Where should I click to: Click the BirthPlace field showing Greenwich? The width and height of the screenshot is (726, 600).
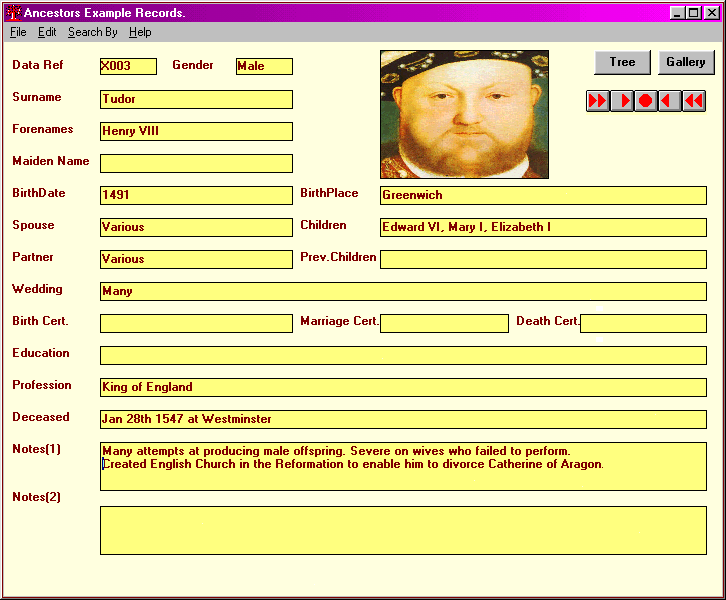(x=543, y=195)
